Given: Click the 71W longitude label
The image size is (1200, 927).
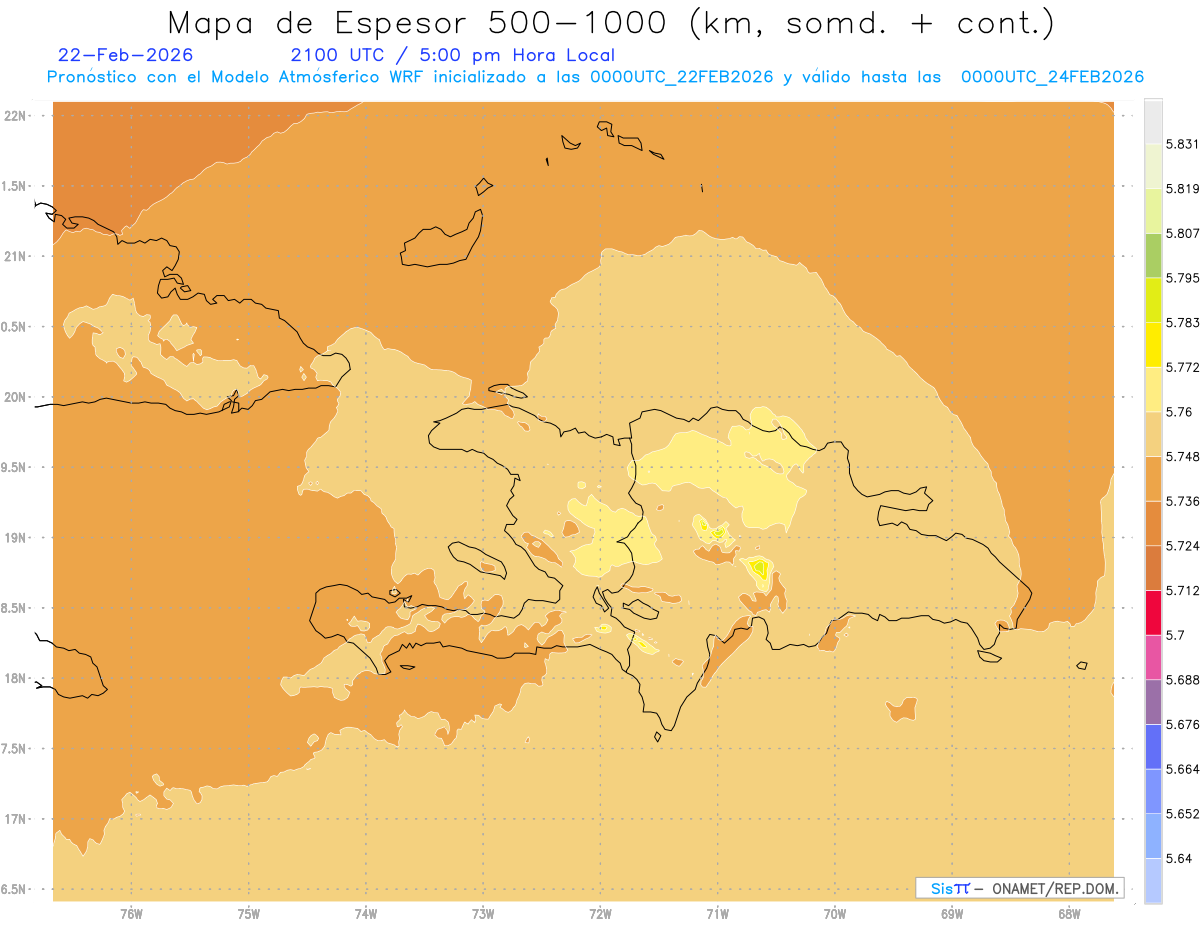Looking at the screenshot, I should click(x=717, y=915).
